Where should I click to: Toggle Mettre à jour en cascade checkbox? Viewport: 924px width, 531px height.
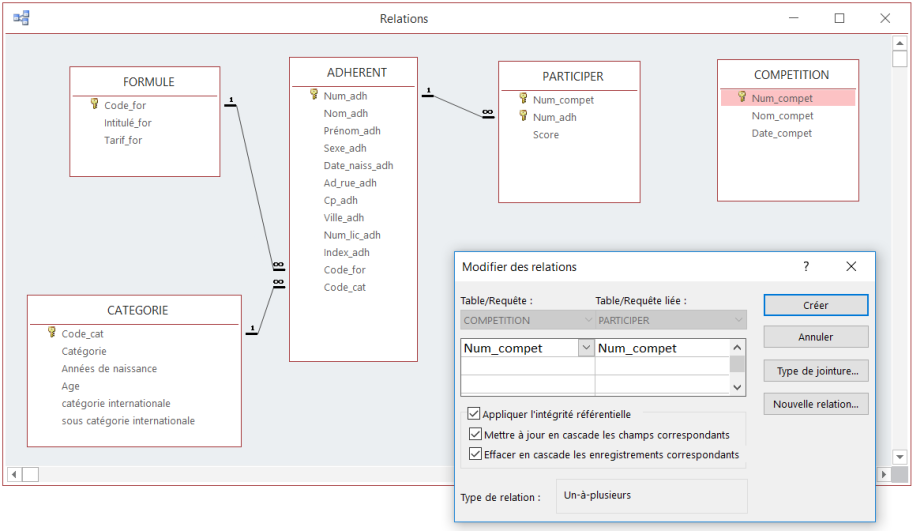pyautogui.click(x=475, y=434)
